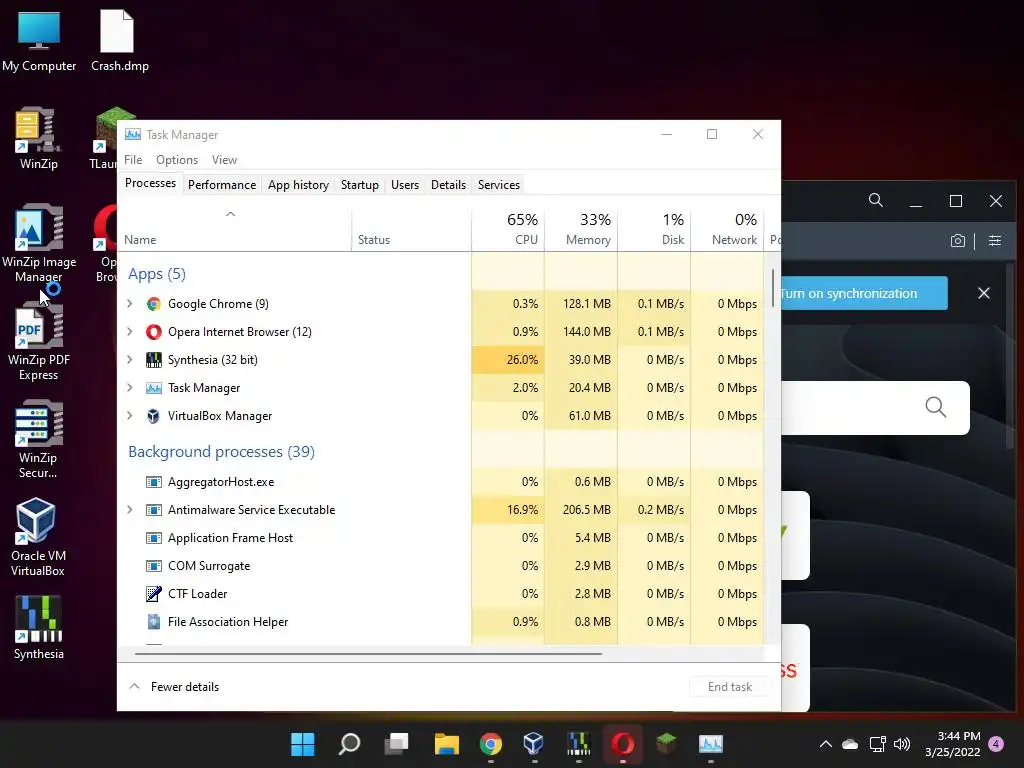Screen dimensions: 1024x768
Task: Open the Opera easy setup sliders icon
Action: [995, 240]
